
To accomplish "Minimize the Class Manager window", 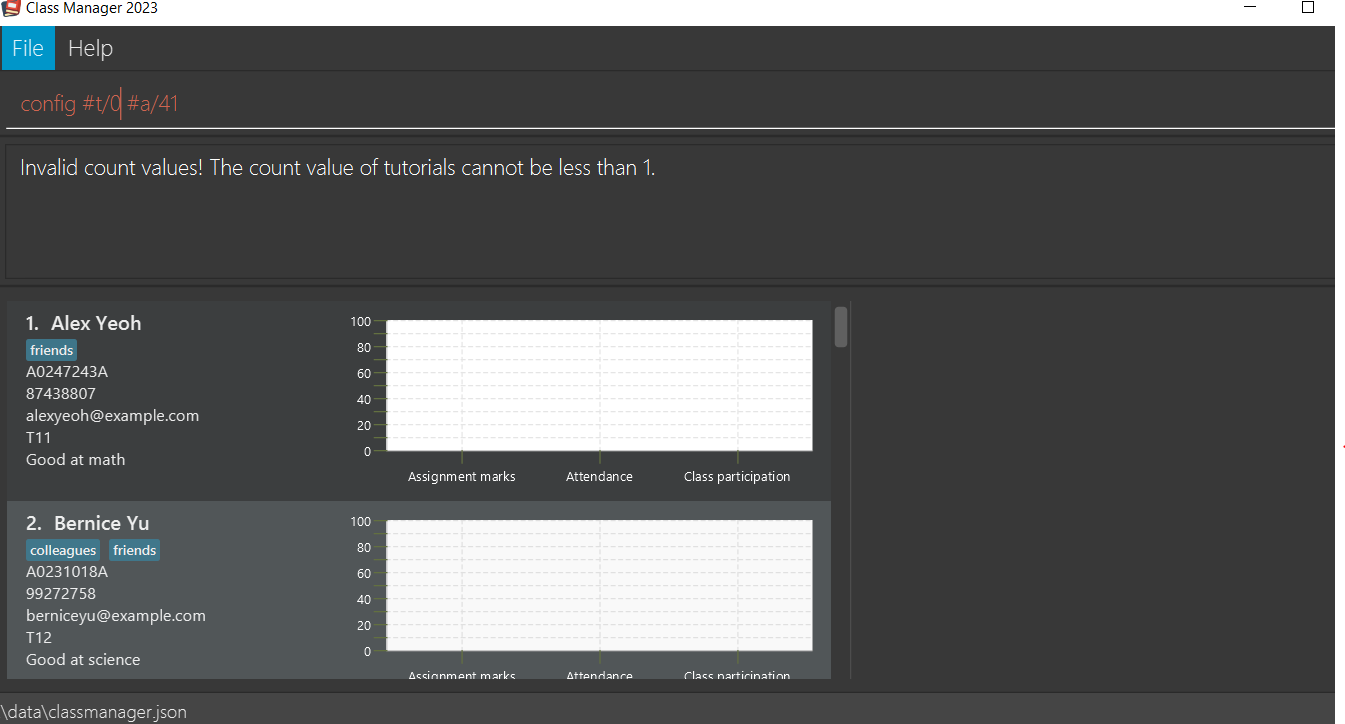I will (x=1250, y=7).
